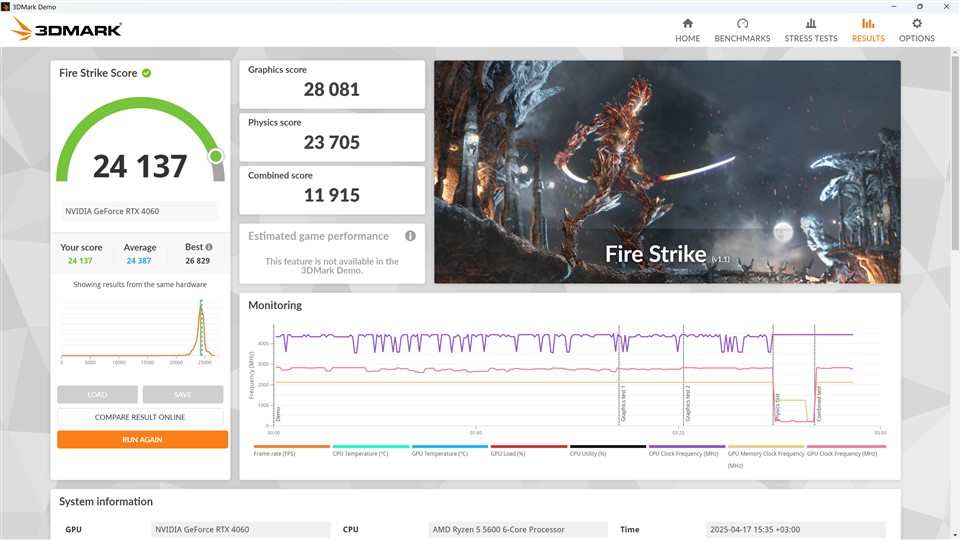Open Stress Tests via bar chart icon
Screen dimensions: 960x540
click(811, 24)
